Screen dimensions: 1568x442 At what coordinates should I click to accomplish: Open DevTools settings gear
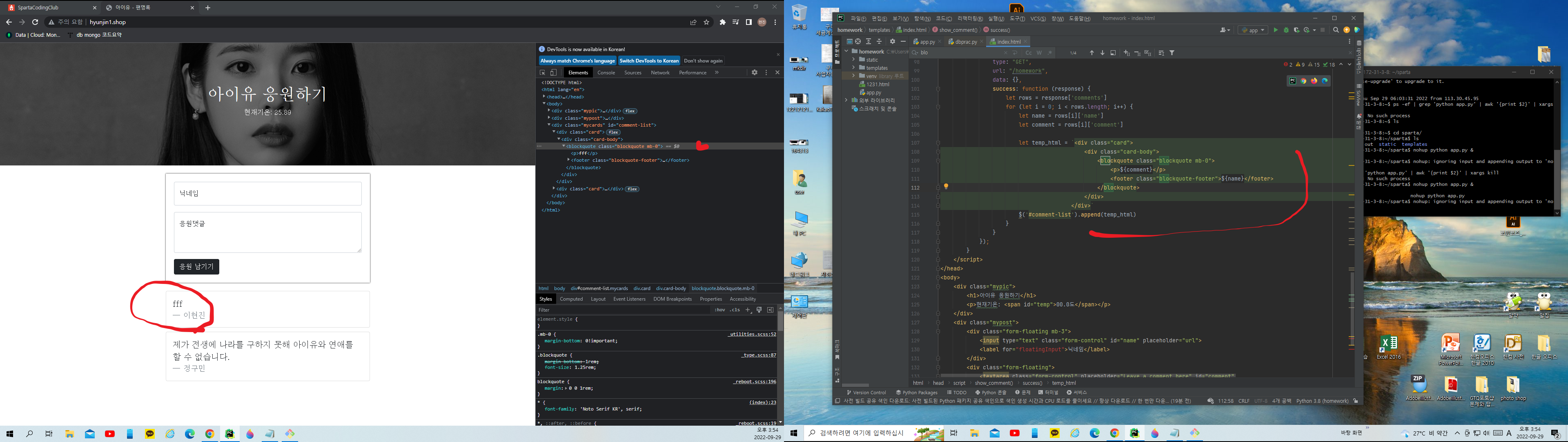[754, 72]
